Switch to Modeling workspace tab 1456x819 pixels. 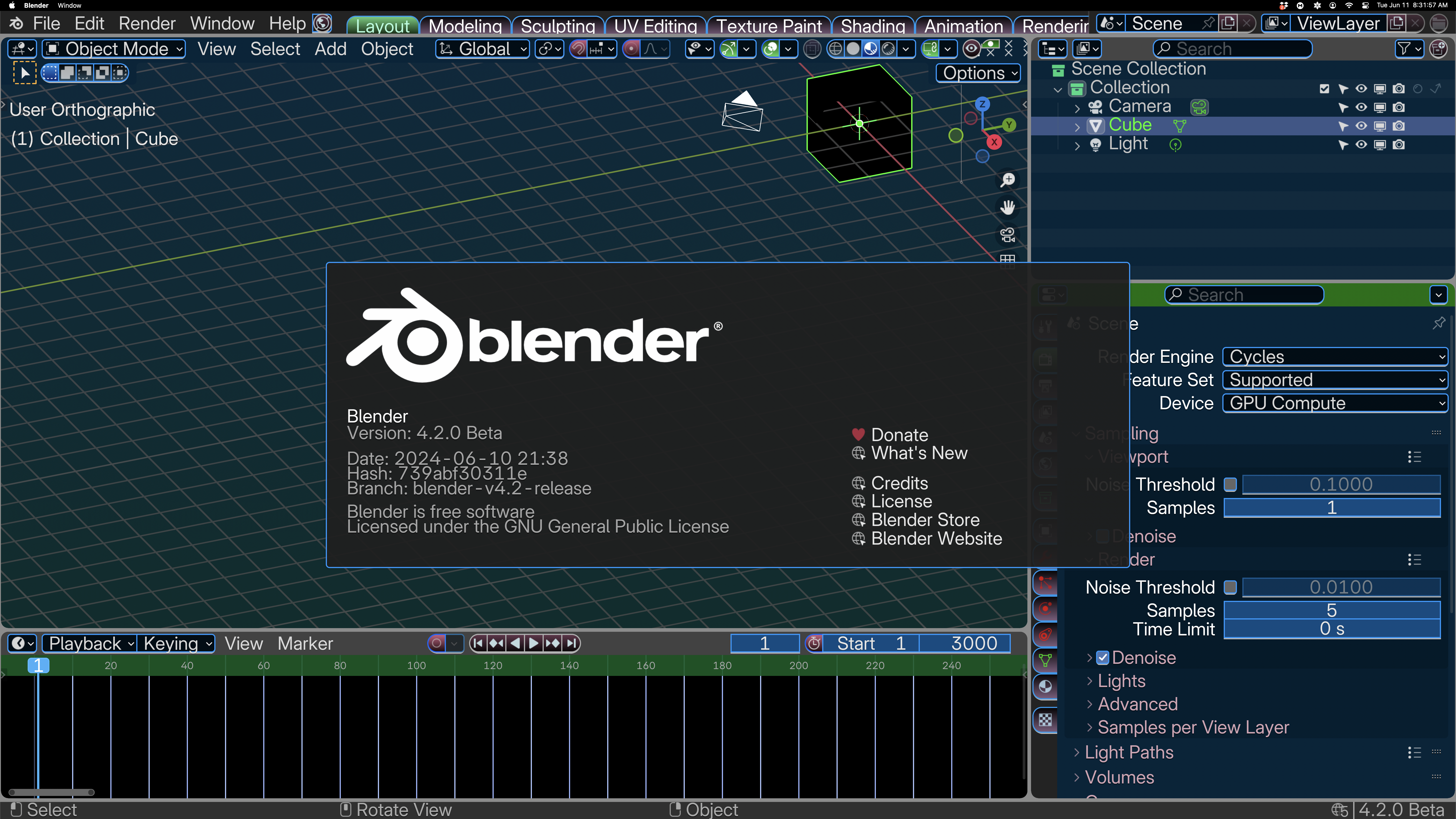point(465,25)
